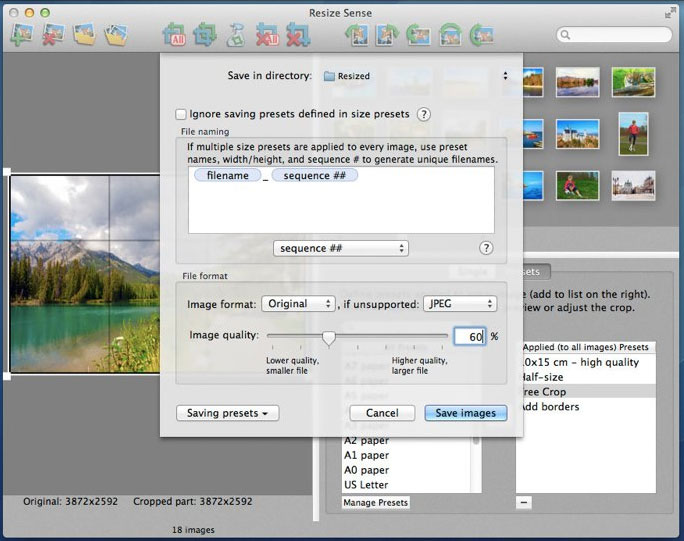Click the presets list scrollbar thumb
684x541 pixels.
pos(476,441)
